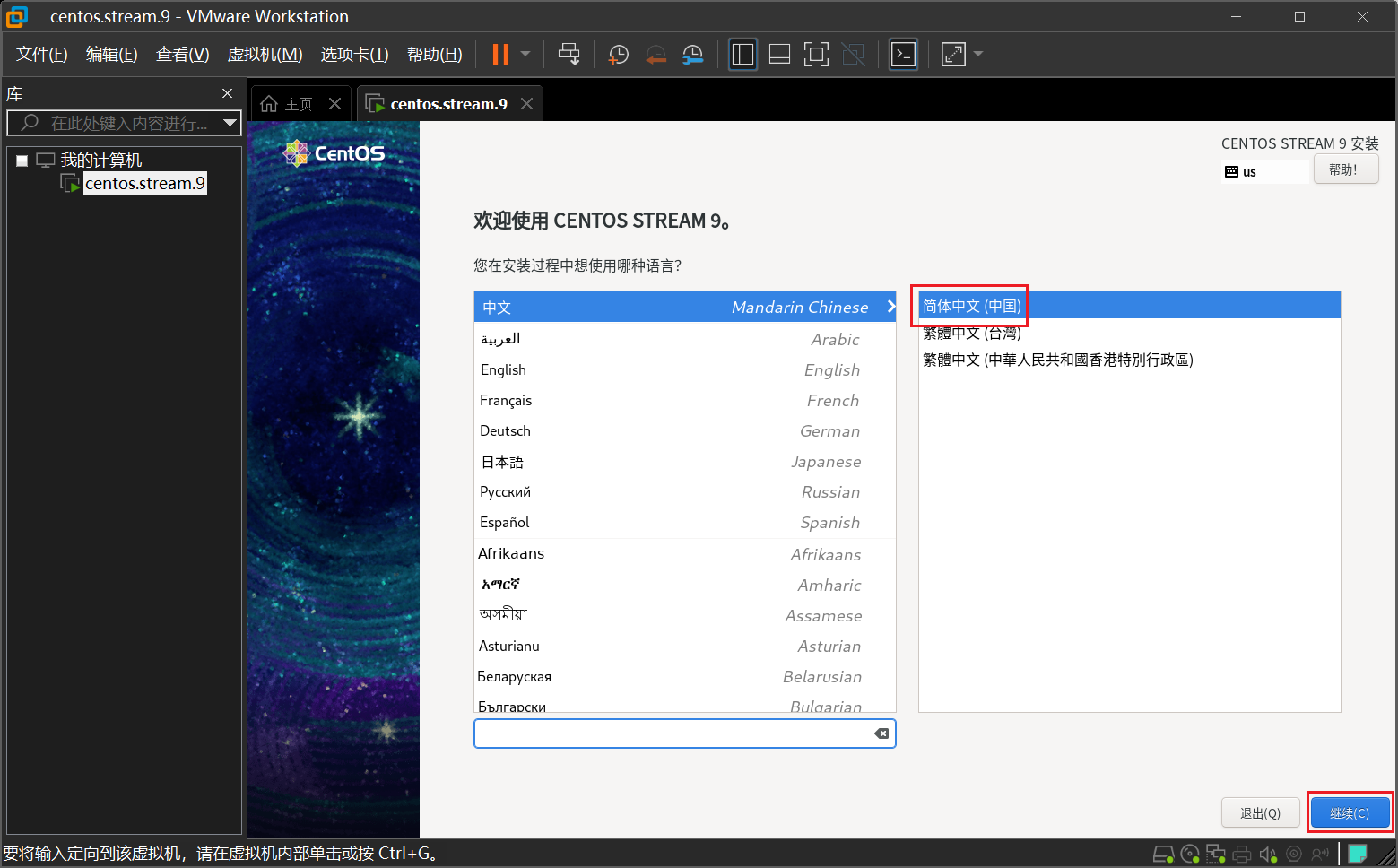Image resolution: width=1398 pixels, height=868 pixels.
Task: Close the centos.stream.9 tab
Action: [527, 104]
